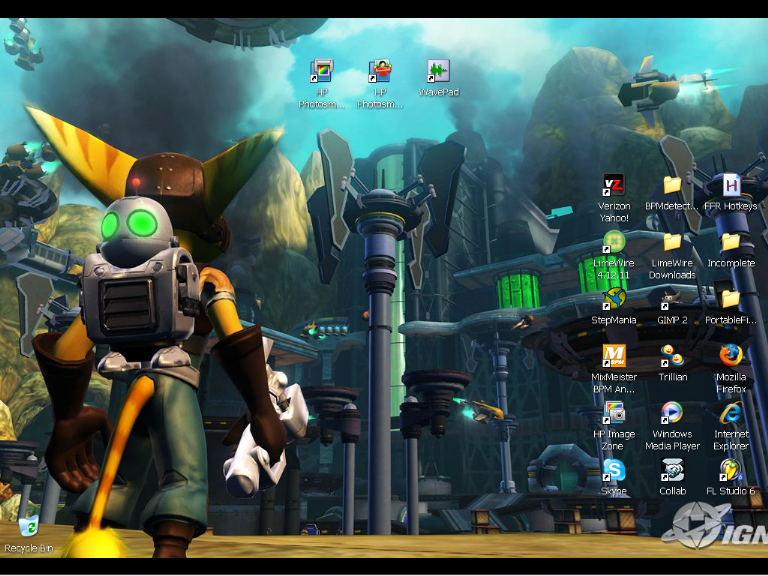Open HP Photosmart icon with person image
Viewport: 768px width, 576px height.
click(x=380, y=72)
